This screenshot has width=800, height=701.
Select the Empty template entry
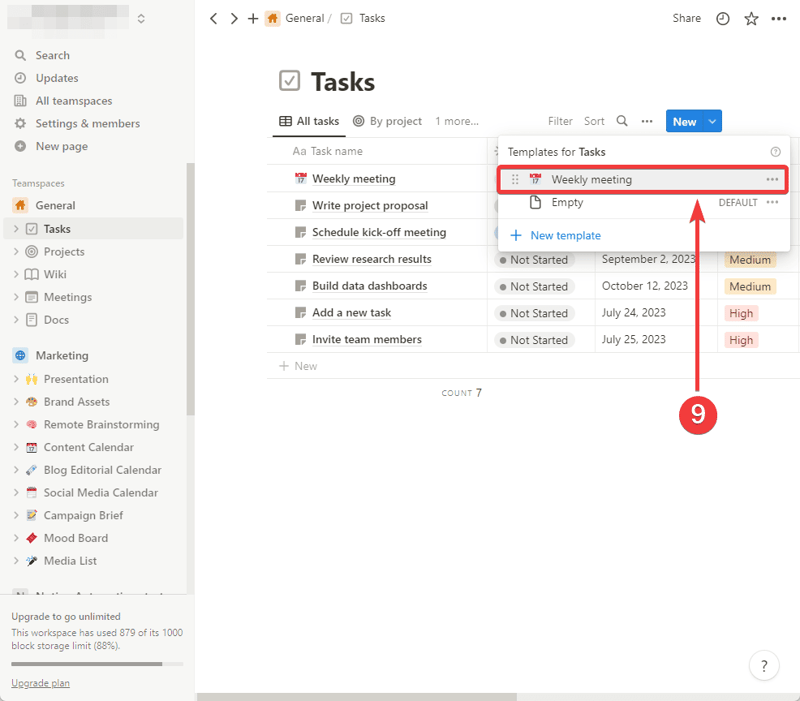(567, 203)
